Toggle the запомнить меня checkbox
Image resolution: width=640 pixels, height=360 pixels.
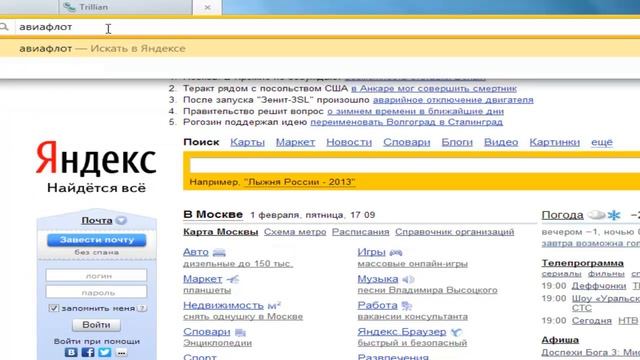53,308
